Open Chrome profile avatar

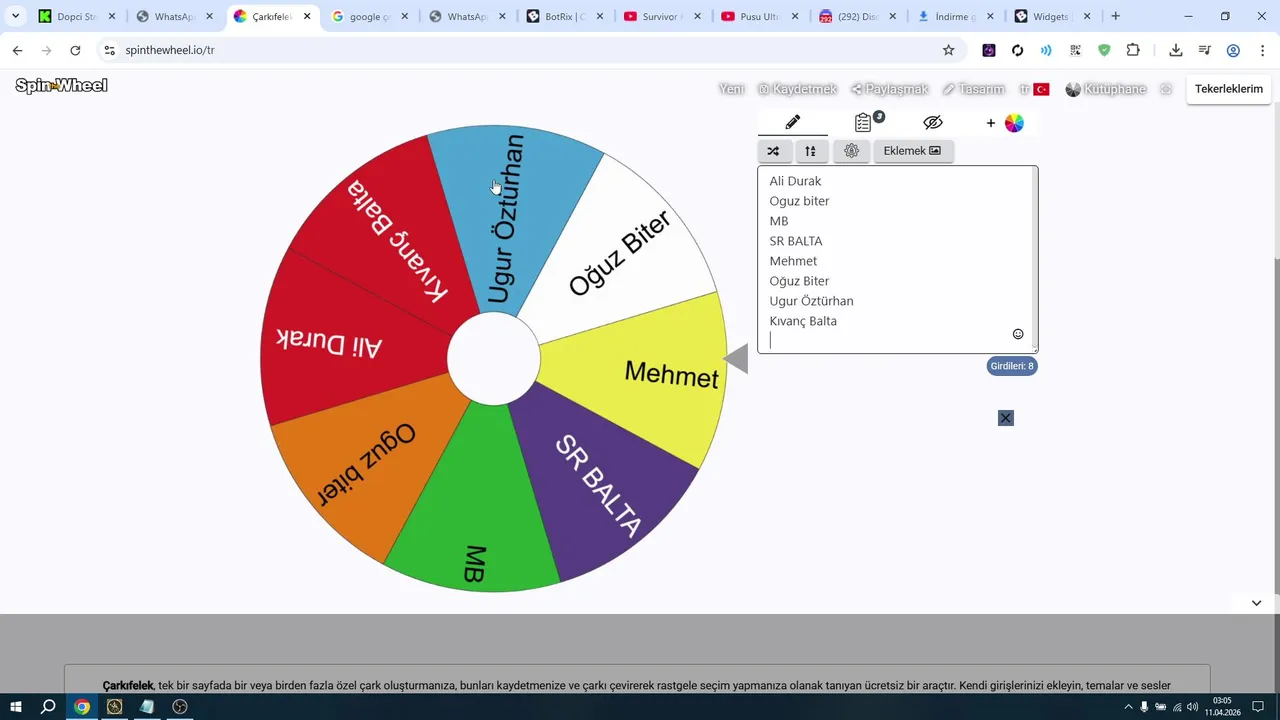coord(1233,50)
